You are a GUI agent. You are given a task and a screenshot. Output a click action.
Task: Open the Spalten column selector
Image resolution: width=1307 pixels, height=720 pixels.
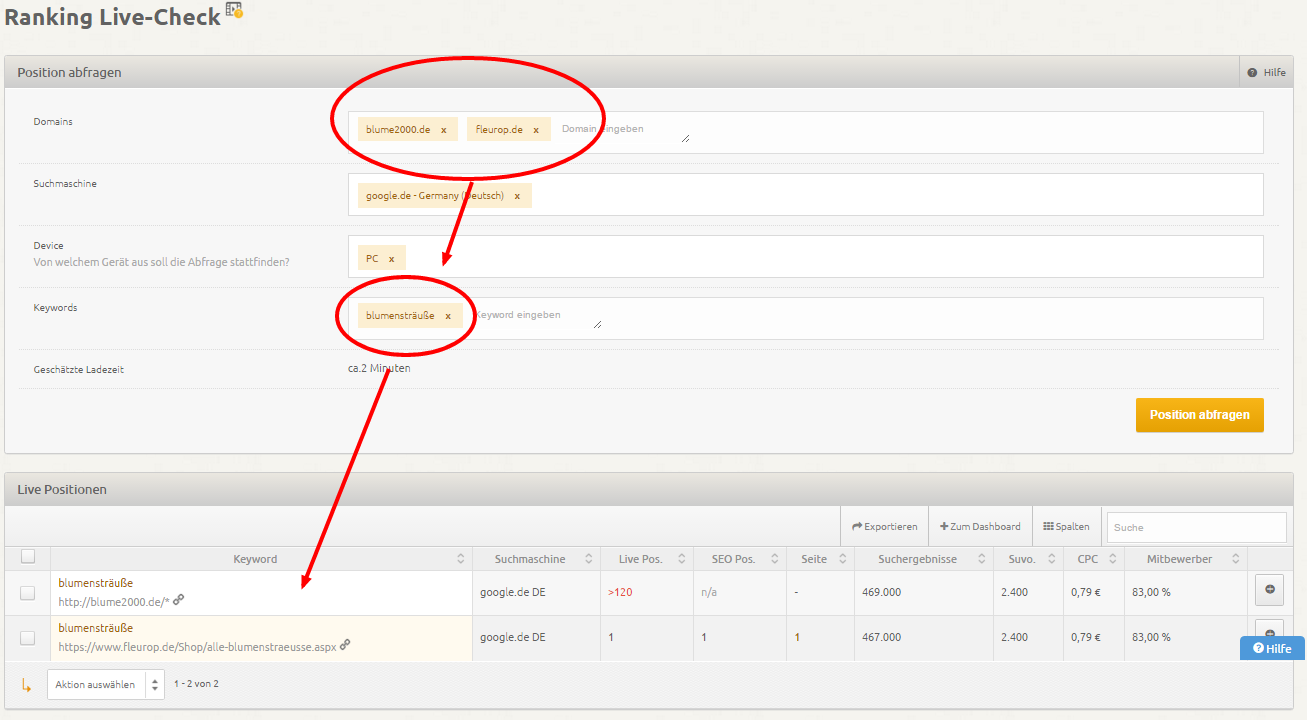point(1065,526)
